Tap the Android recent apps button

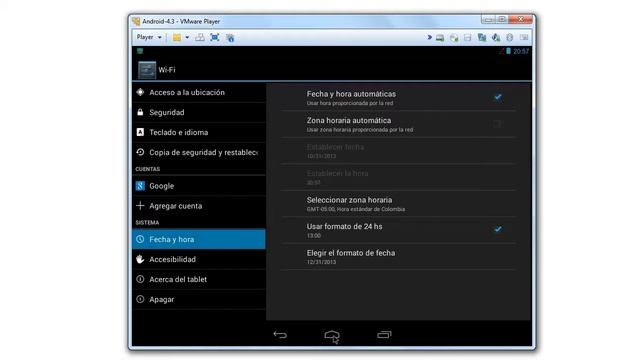[384, 335]
